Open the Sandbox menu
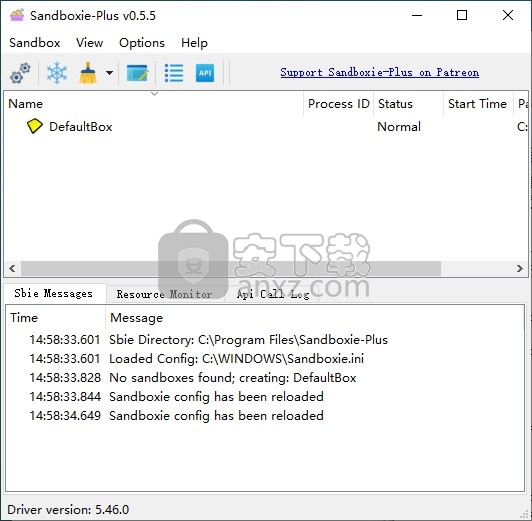 tap(35, 43)
